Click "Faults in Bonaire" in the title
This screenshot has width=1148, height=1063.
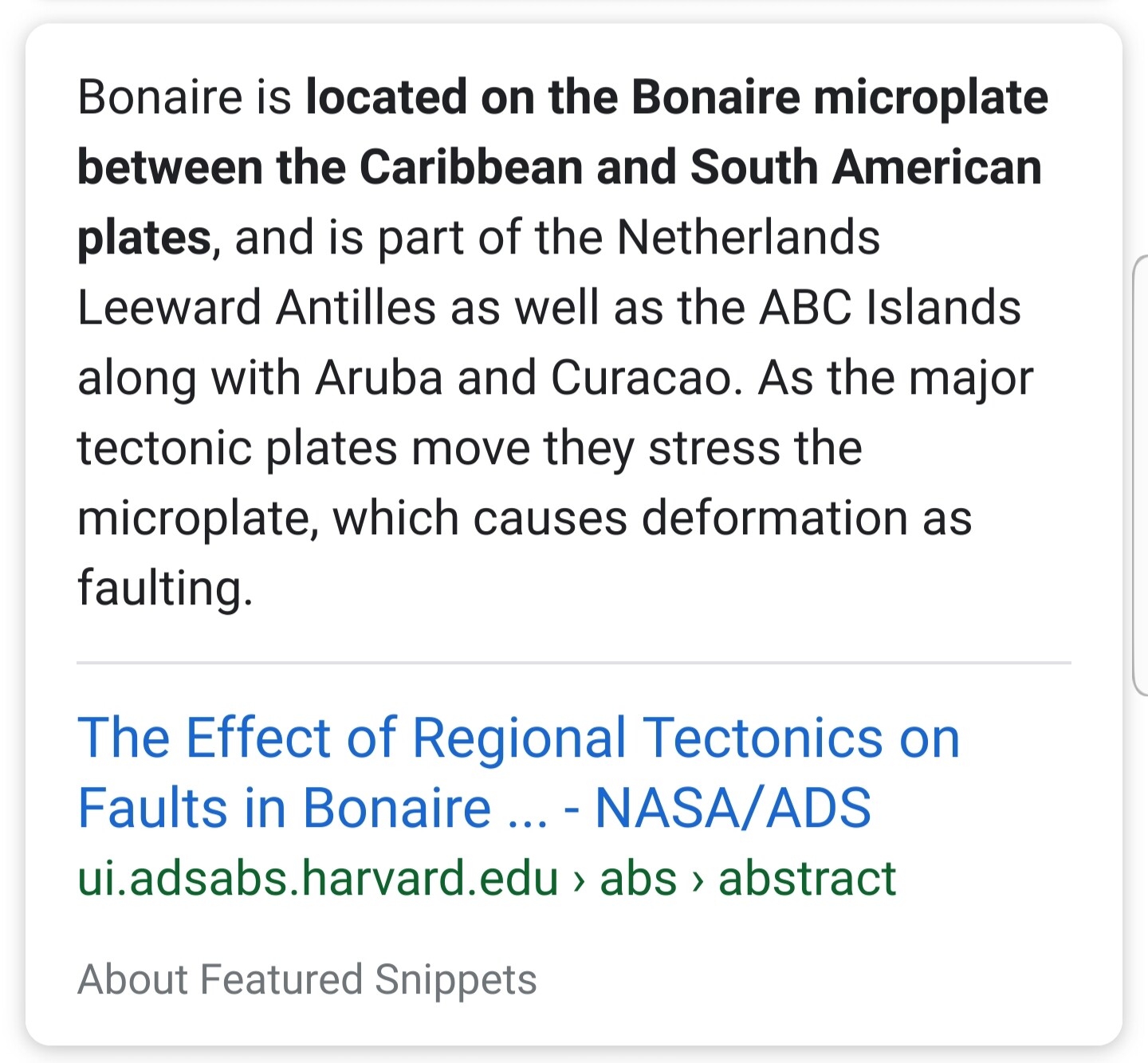click(285, 808)
